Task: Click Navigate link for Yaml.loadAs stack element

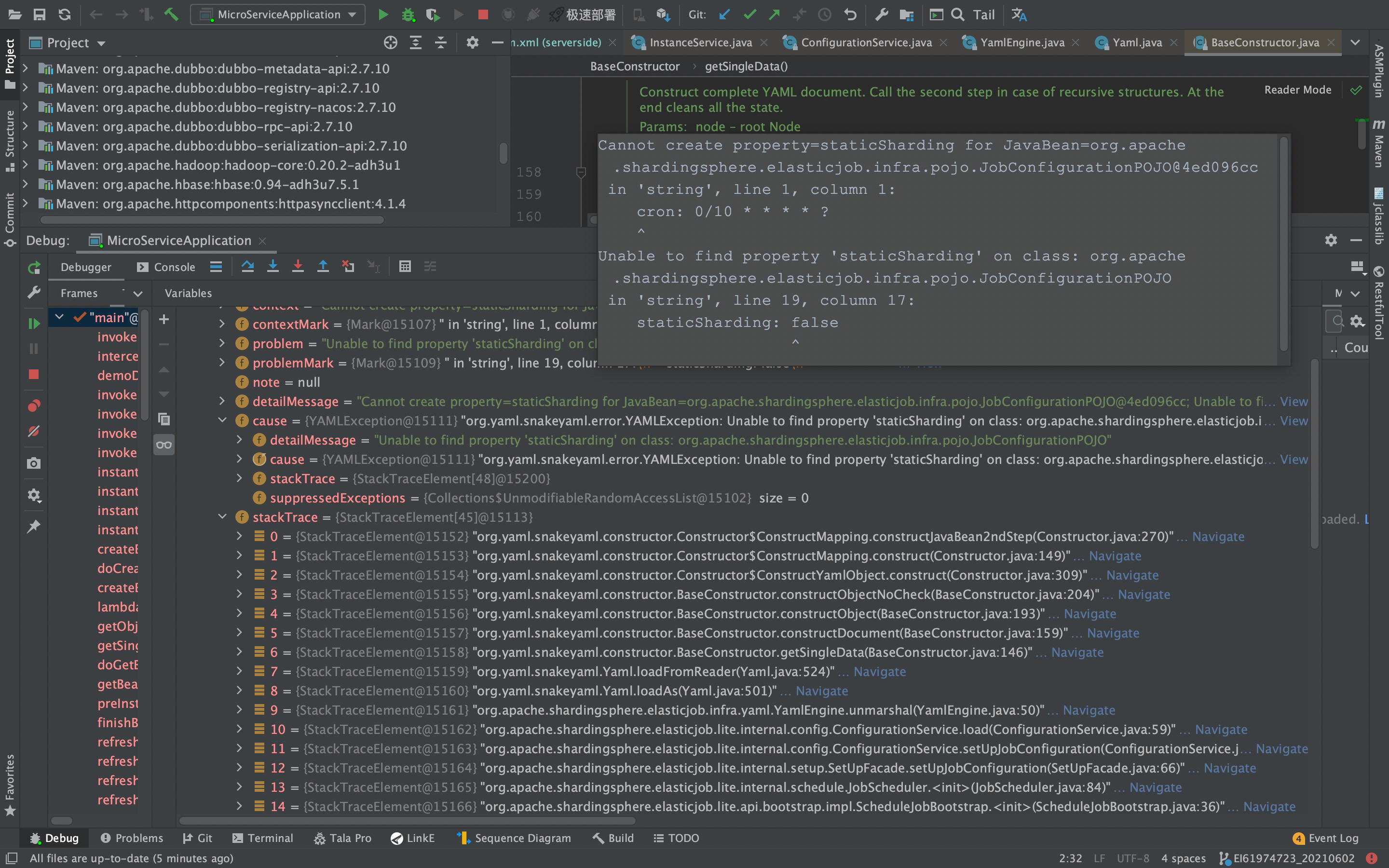Action: [x=821, y=691]
